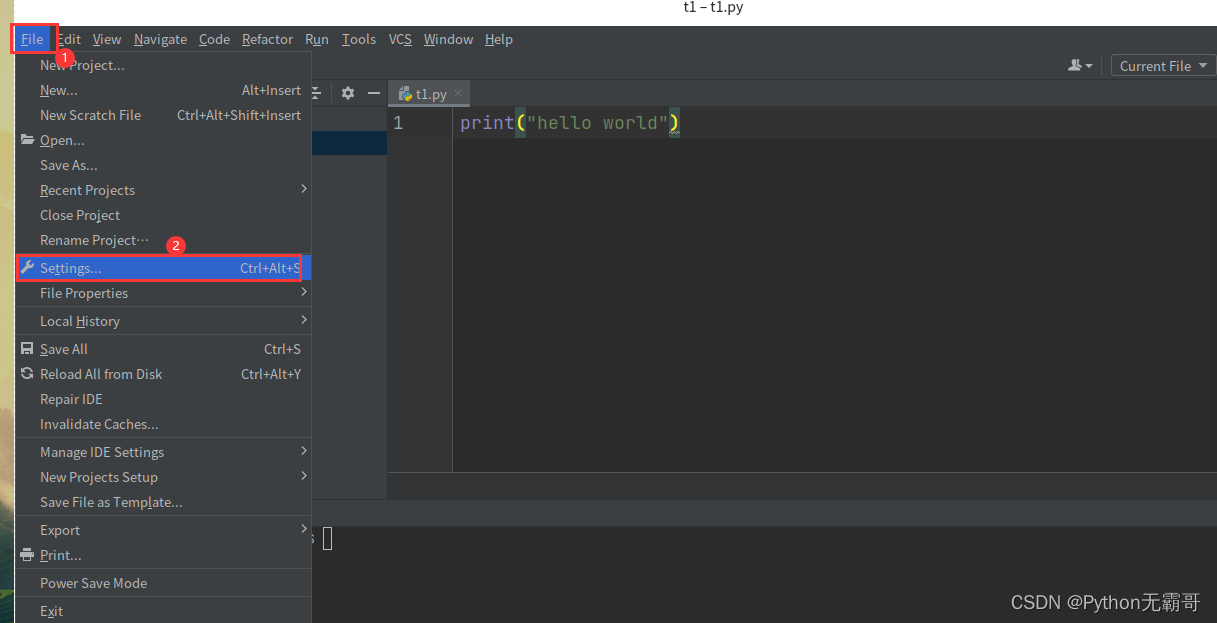Click the Python file icon on tab
The height and width of the screenshot is (623, 1217).
pyautogui.click(x=405, y=94)
